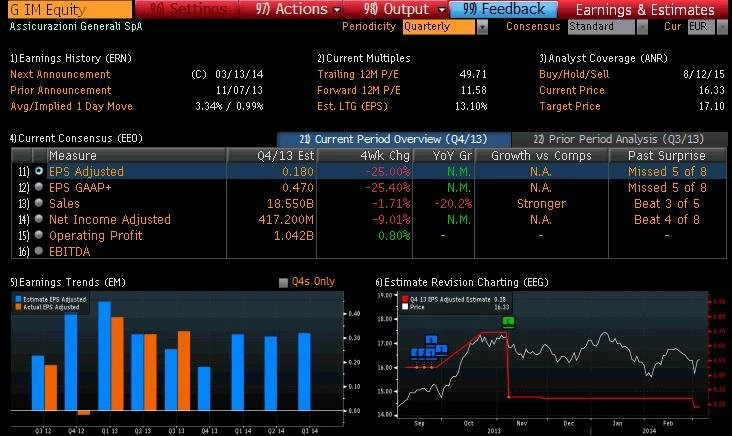Click the Q3 13 orange actual bar
The image size is (732, 436).
(184, 371)
